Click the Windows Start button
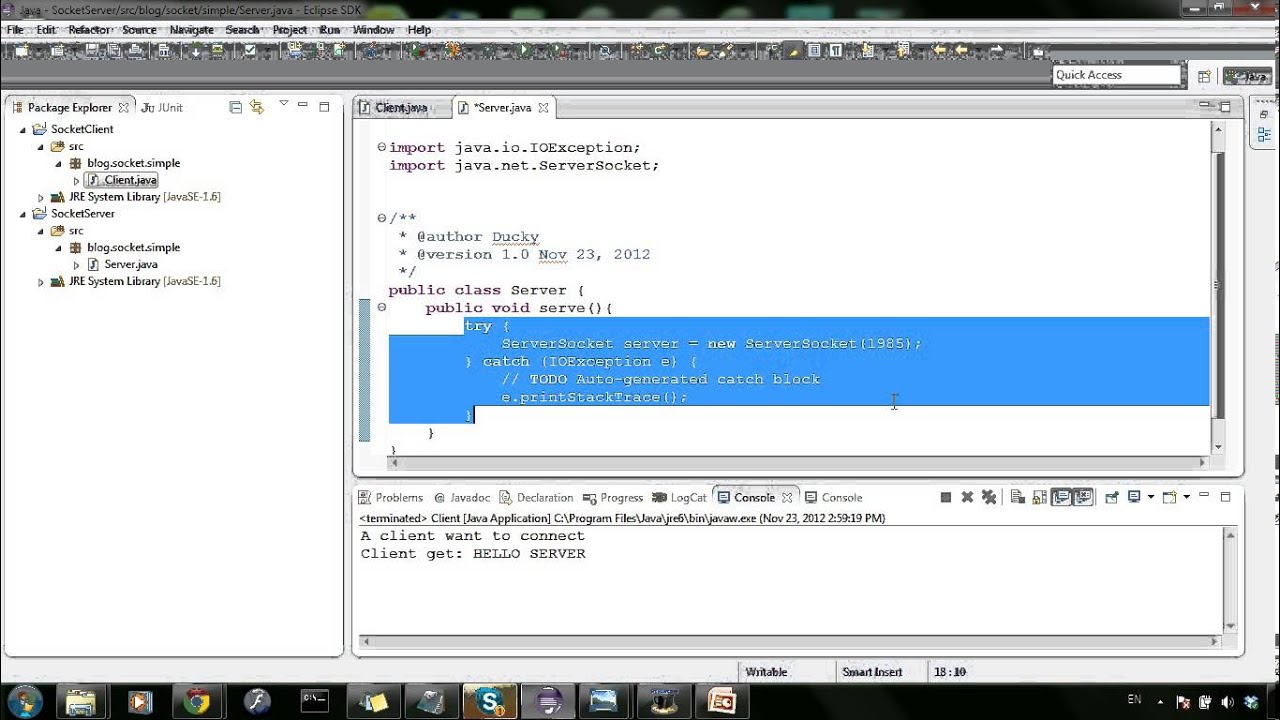The image size is (1280, 720). point(24,700)
